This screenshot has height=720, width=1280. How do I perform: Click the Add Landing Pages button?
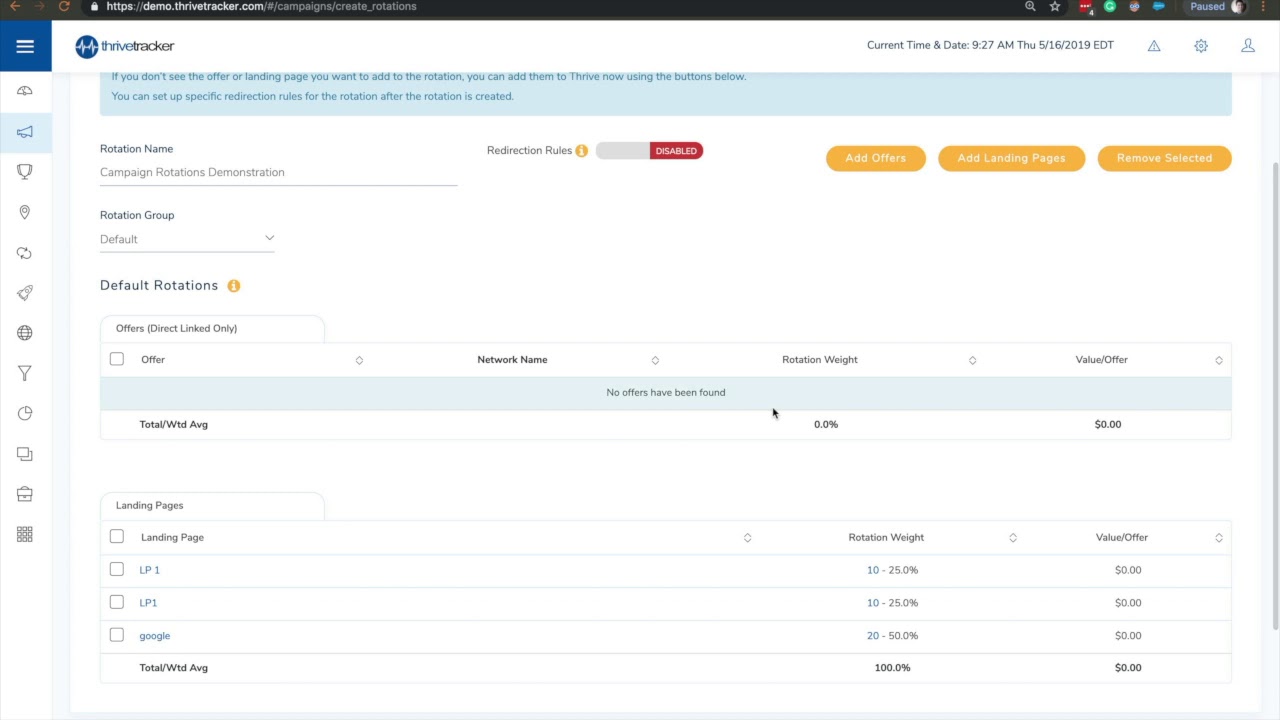coord(1011,158)
